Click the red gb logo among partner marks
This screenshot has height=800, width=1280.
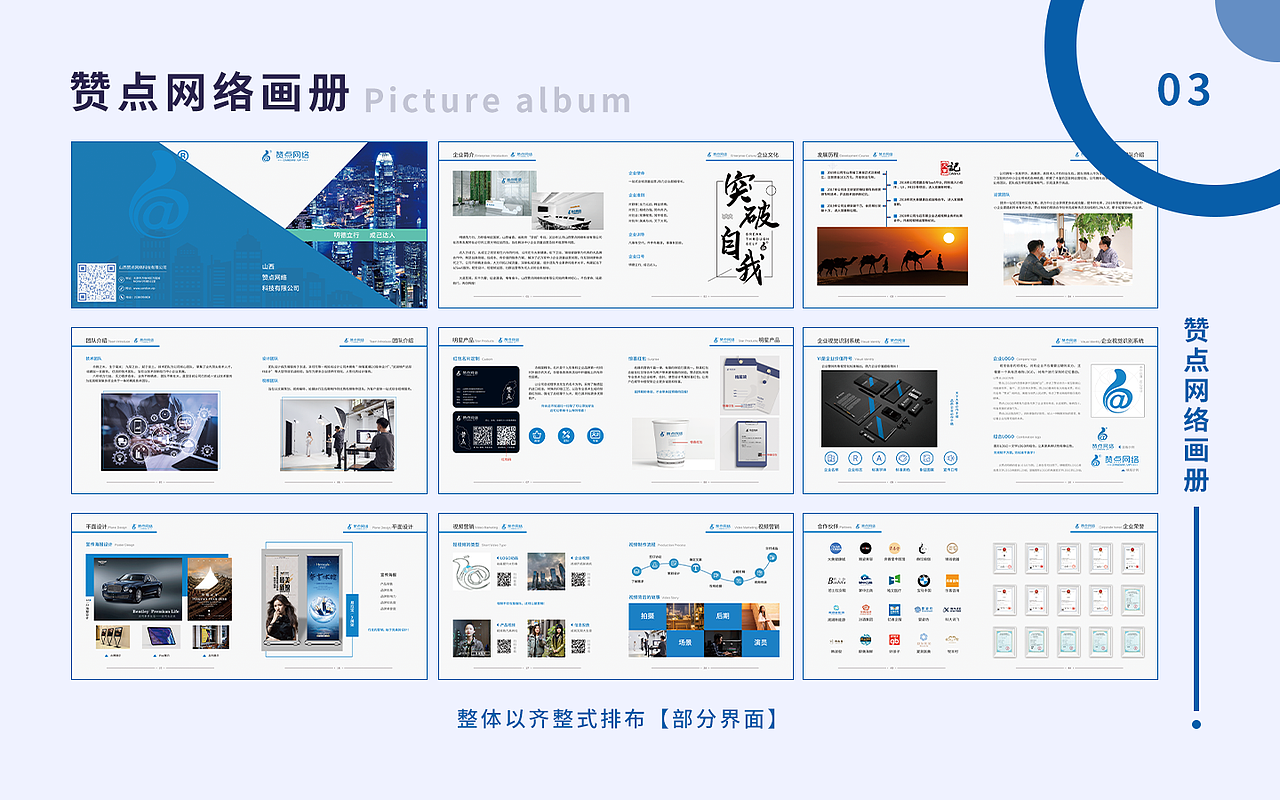click(x=893, y=640)
